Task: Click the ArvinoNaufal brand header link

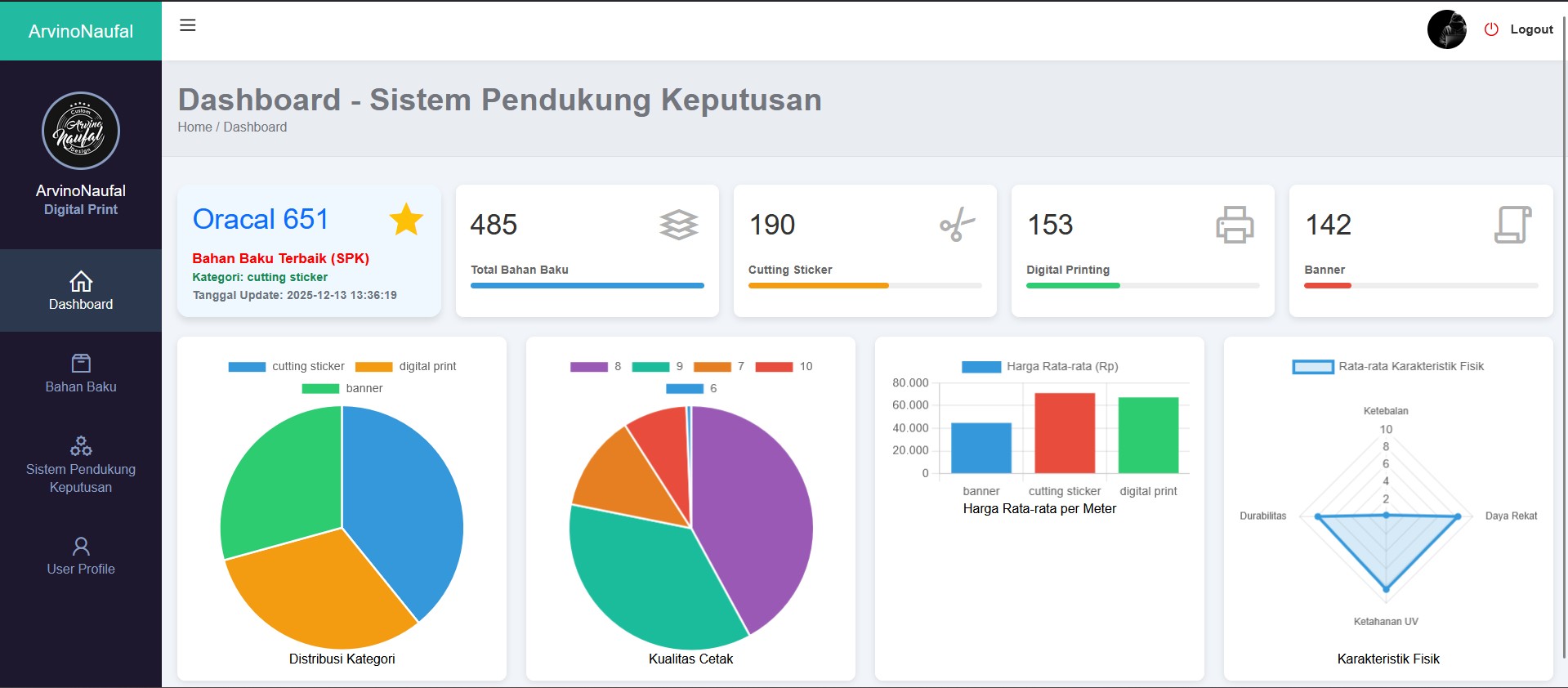Action: (81, 31)
